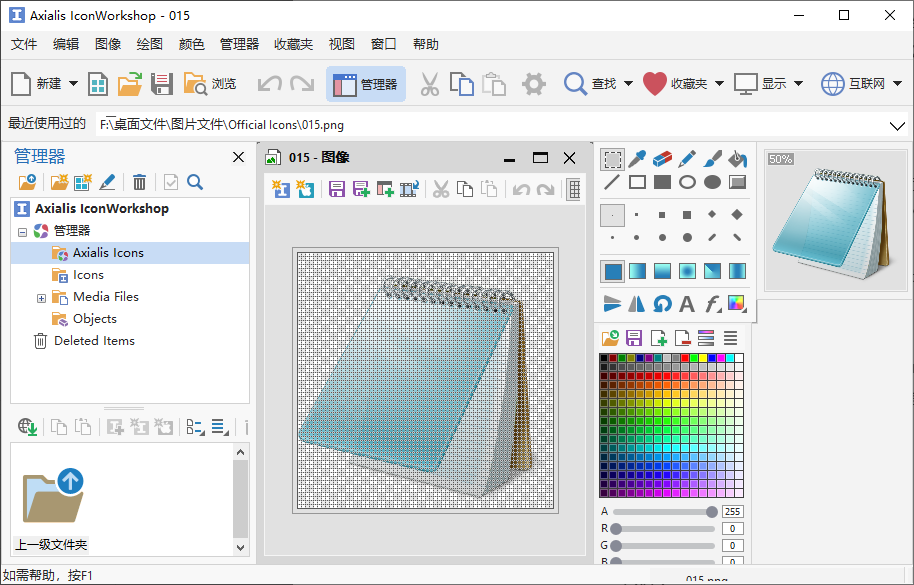Open the 收藏夹 favorites dropdown arrow
Screen dimensions: 914x585
click(719, 84)
